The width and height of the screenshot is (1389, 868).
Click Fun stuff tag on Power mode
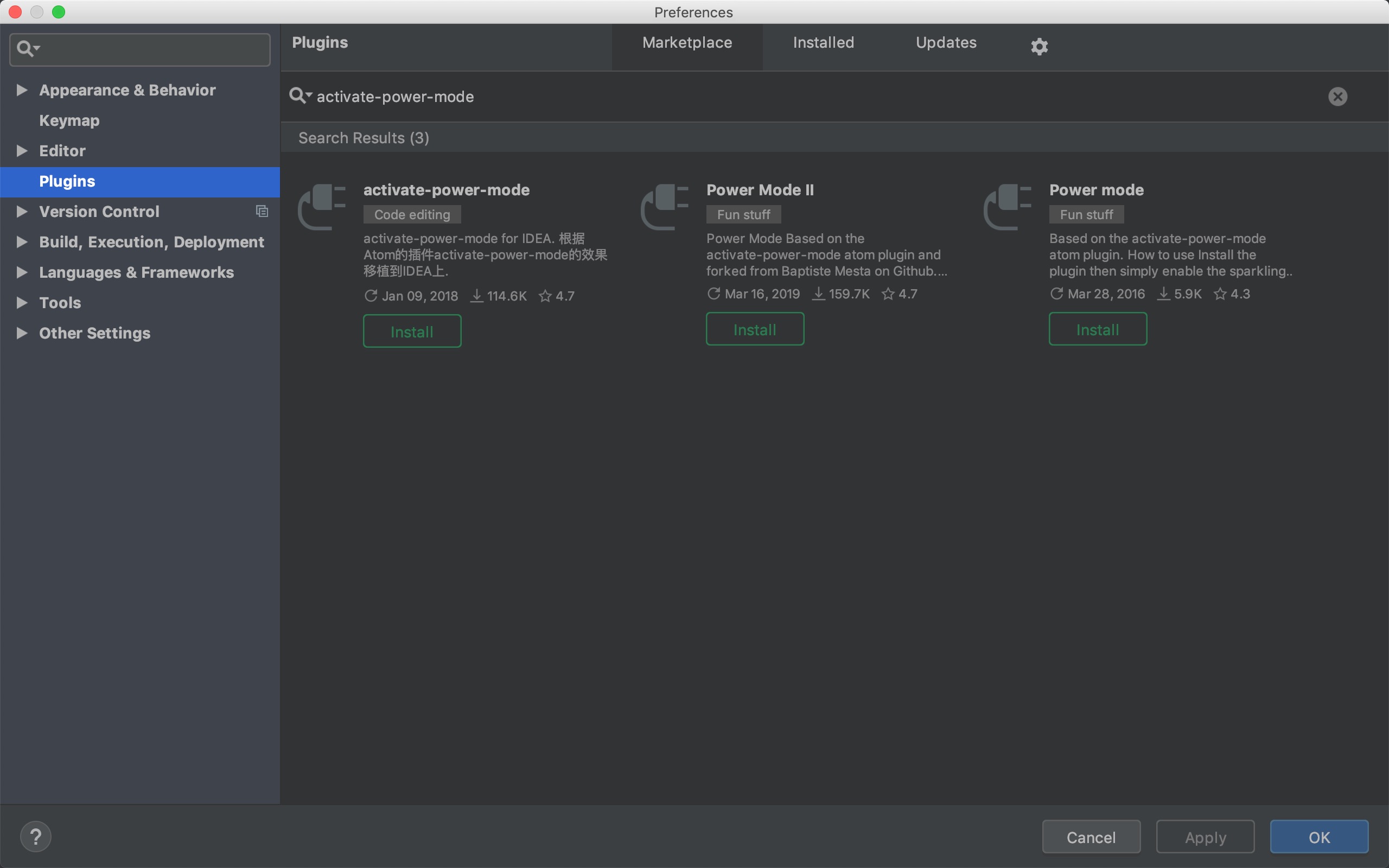tap(1087, 215)
